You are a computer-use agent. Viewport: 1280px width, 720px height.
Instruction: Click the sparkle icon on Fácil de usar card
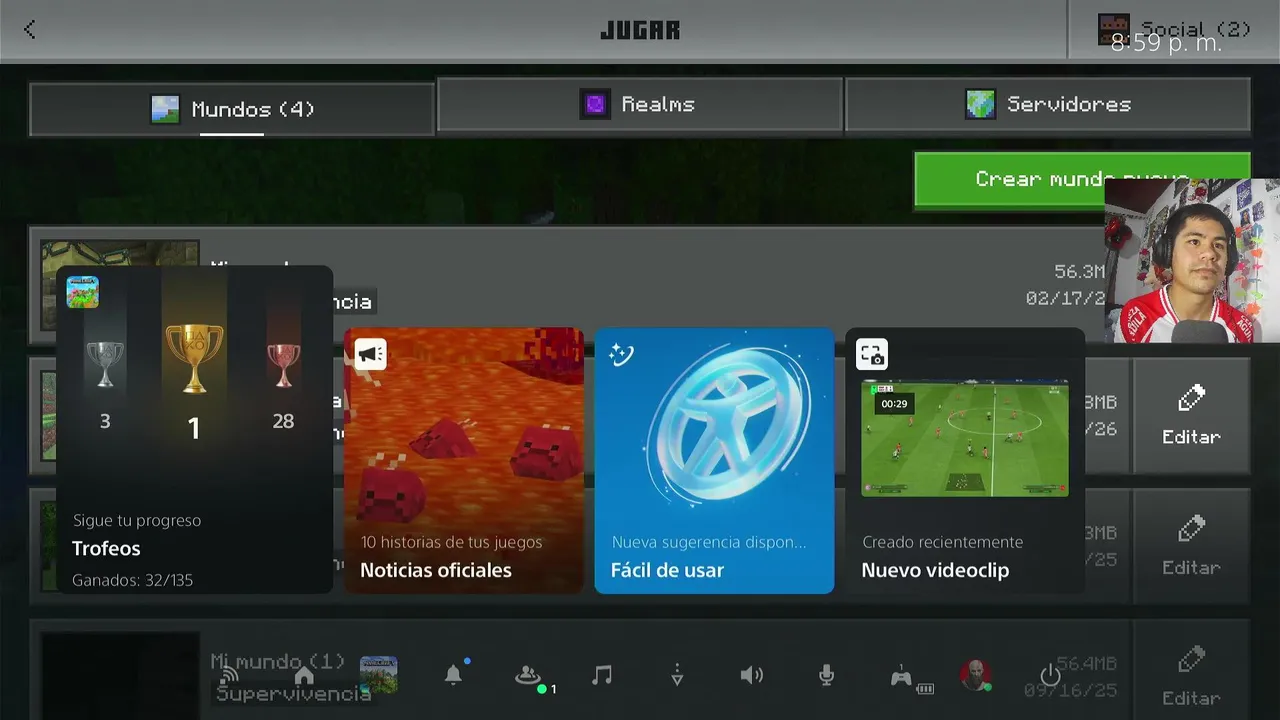pos(621,354)
